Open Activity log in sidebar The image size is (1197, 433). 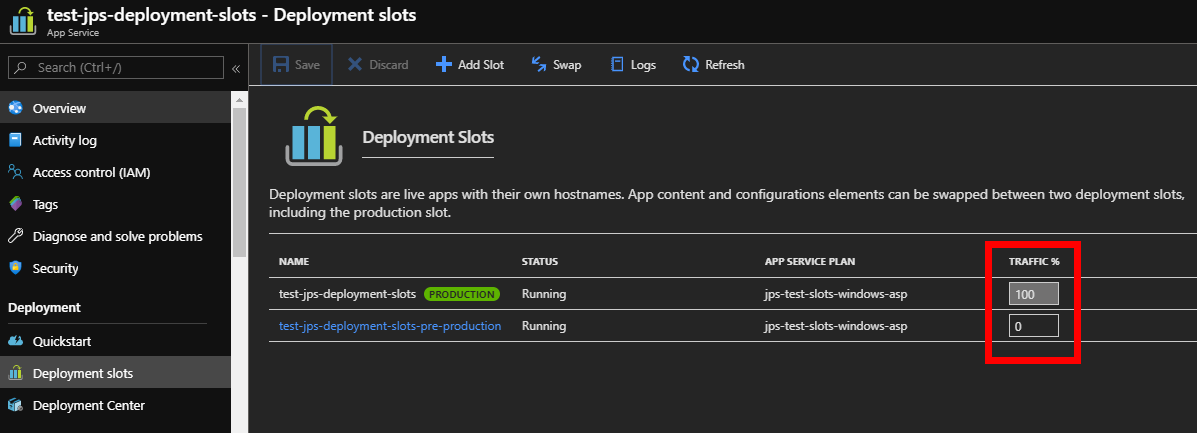(x=64, y=140)
